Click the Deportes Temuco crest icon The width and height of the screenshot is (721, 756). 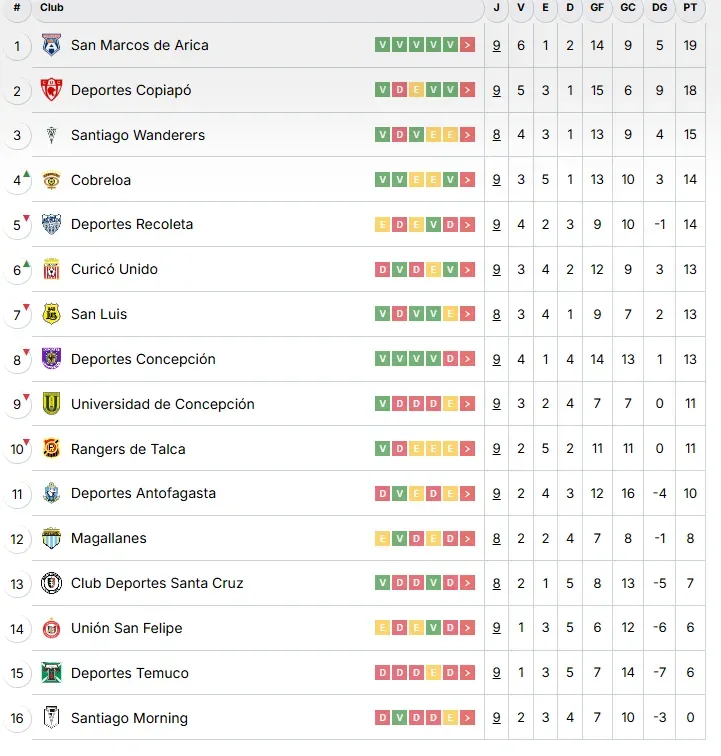51,673
